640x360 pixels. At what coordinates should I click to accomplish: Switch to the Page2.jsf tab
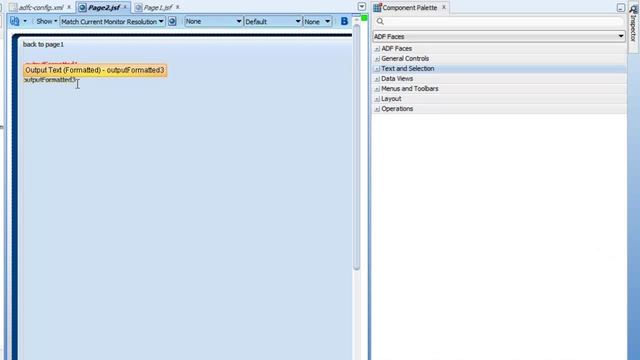[x=104, y=7]
